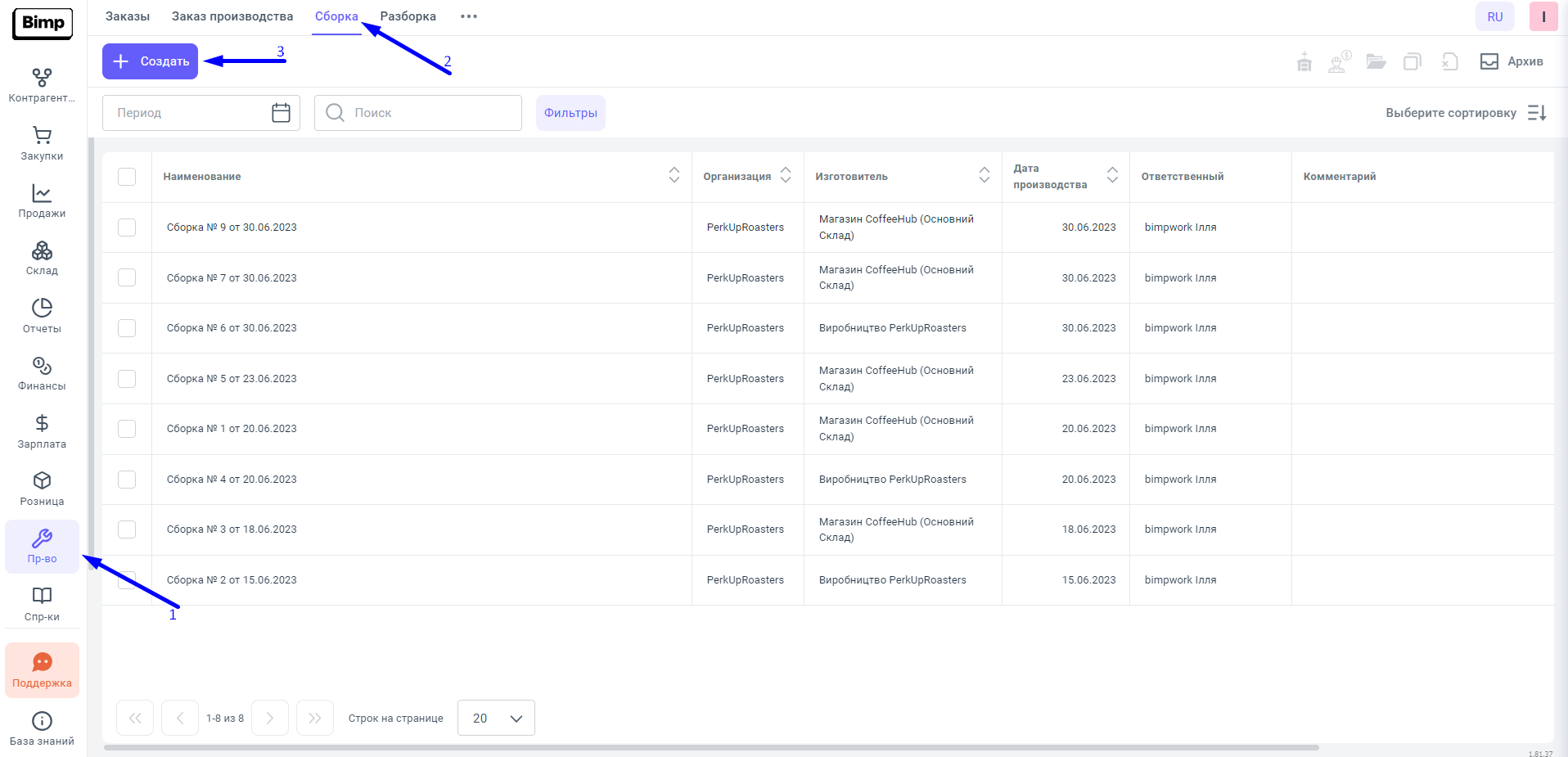1568x757 pixels.
Task: Open the Фильтры button
Action: coord(570,113)
